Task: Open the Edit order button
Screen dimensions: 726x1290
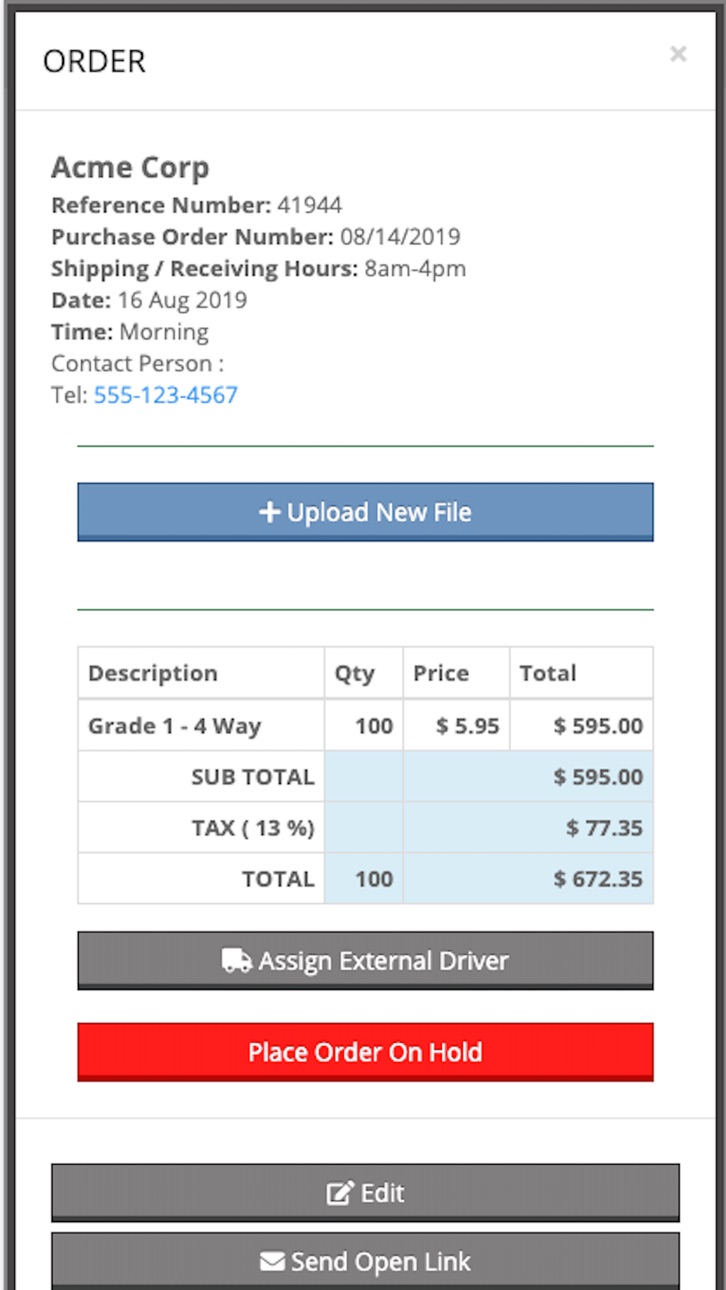Action: point(366,1193)
